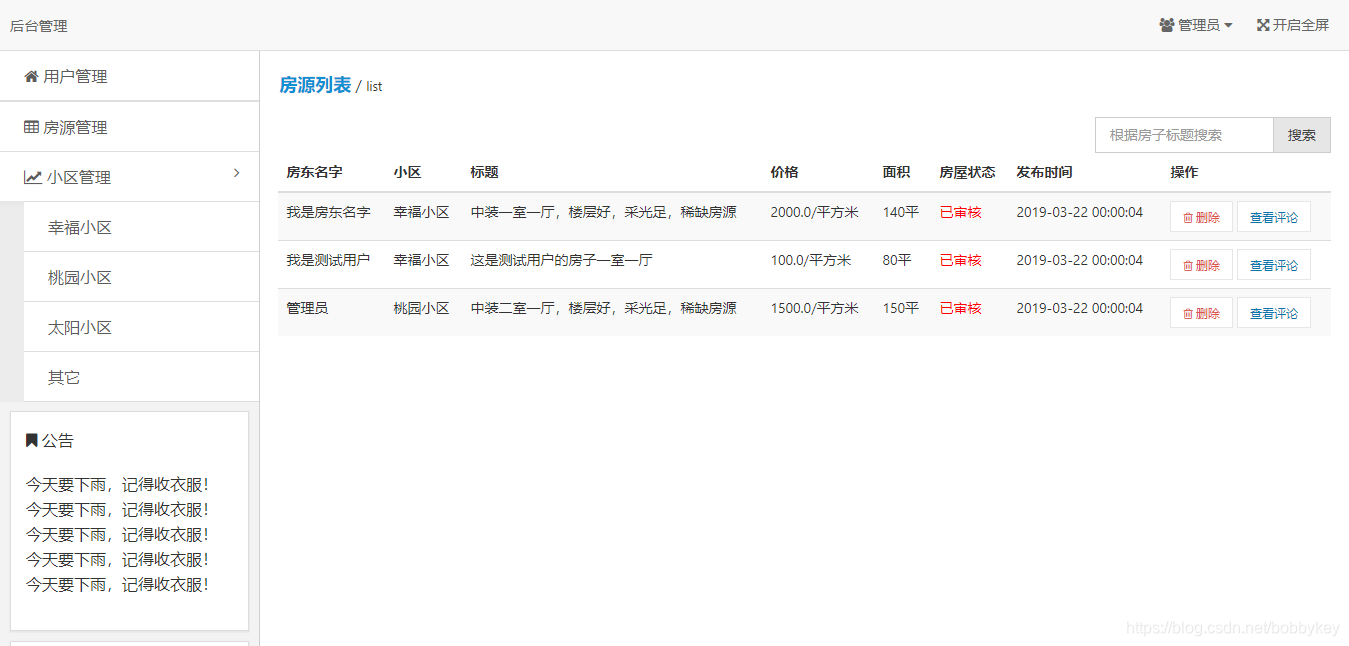The height and width of the screenshot is (646, 1349).
Task: Click the 搜索 button
Action: 1302,135
